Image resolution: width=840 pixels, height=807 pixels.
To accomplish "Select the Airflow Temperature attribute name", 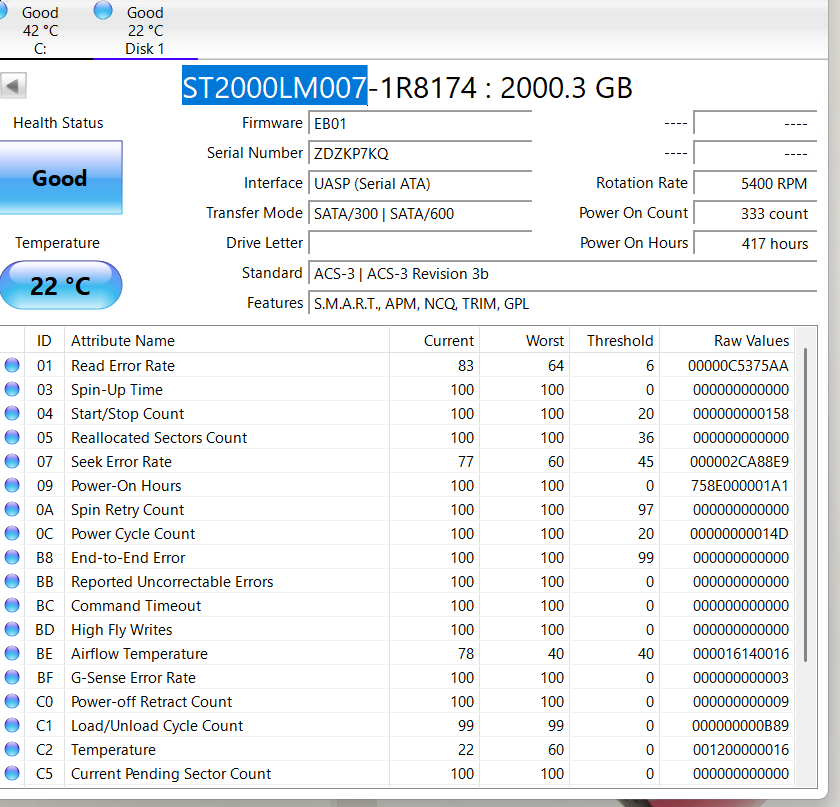I will (139, 654).
